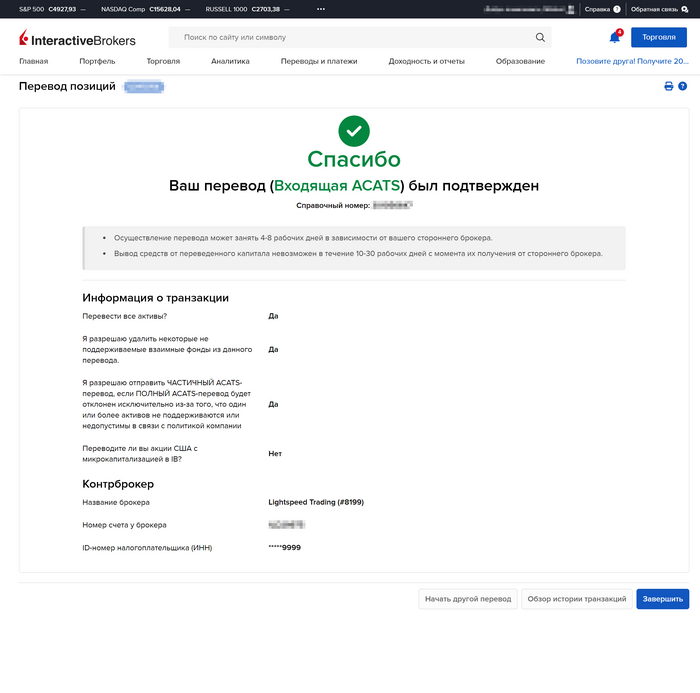Click the search magnifier icon
Screen dimensions: 700x693
click(540, 38)
